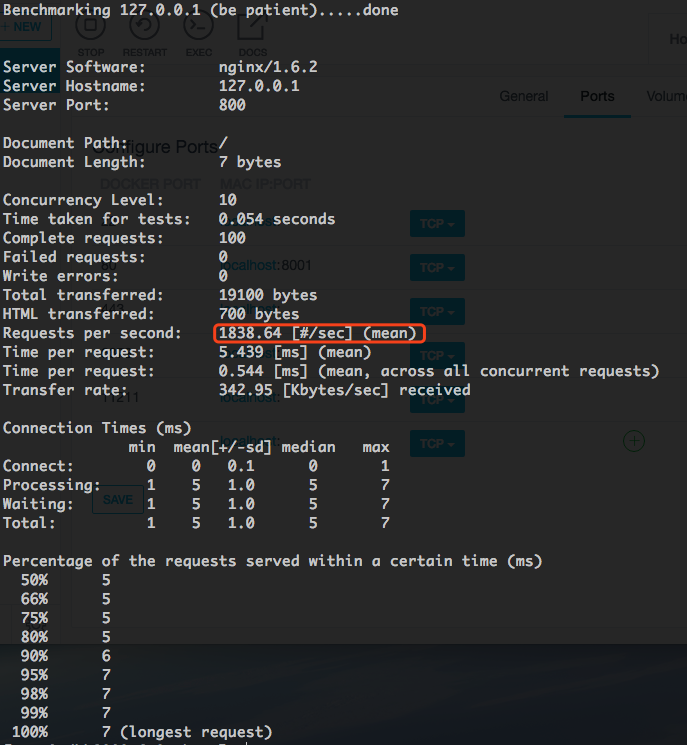The image size is (687, 745).
Task: Open the third TCP dropdown from top
Action: click(437, 311)
